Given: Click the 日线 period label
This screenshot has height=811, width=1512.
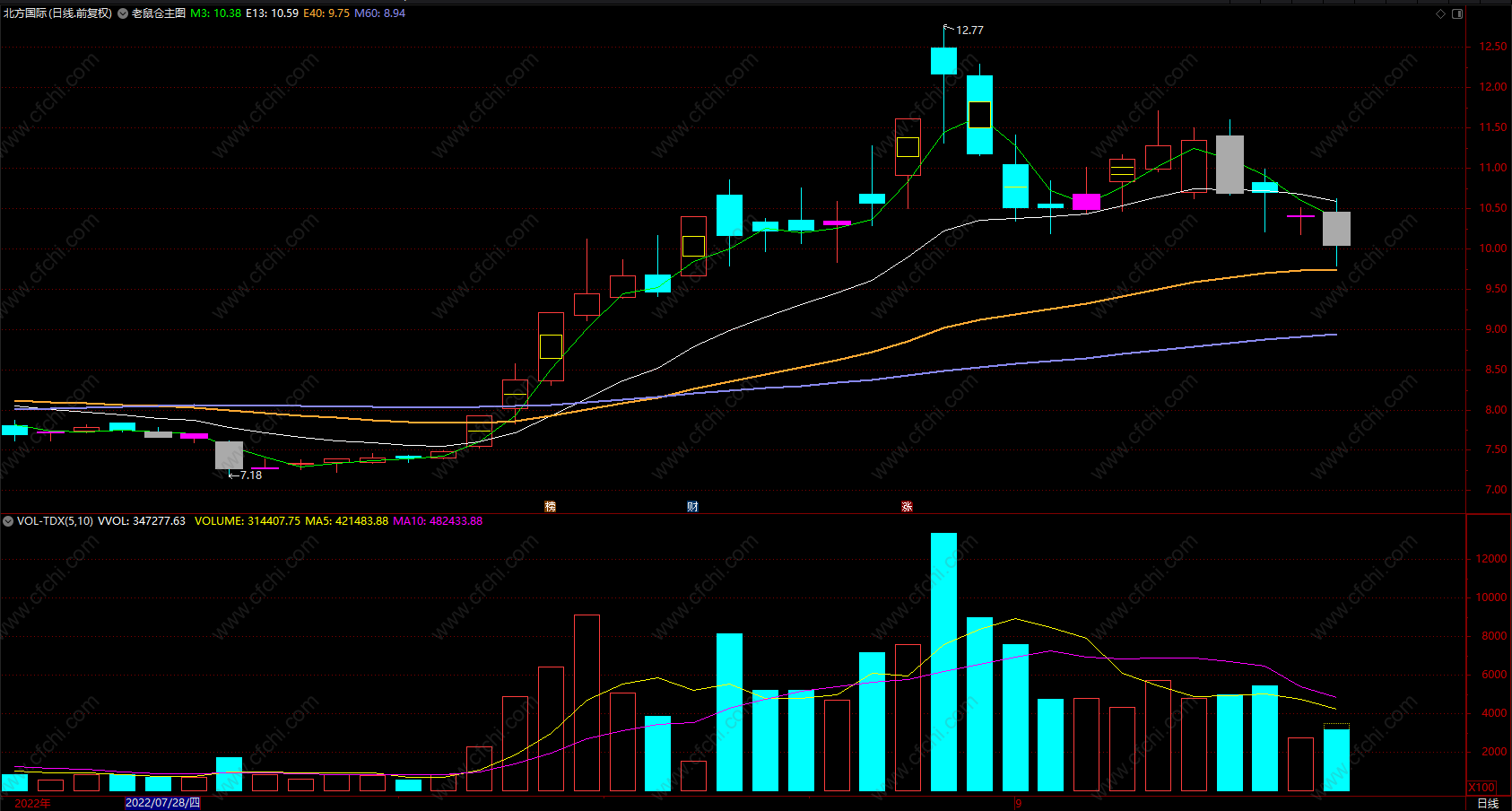Looking at the screenshot, I should pos(1488,803).
